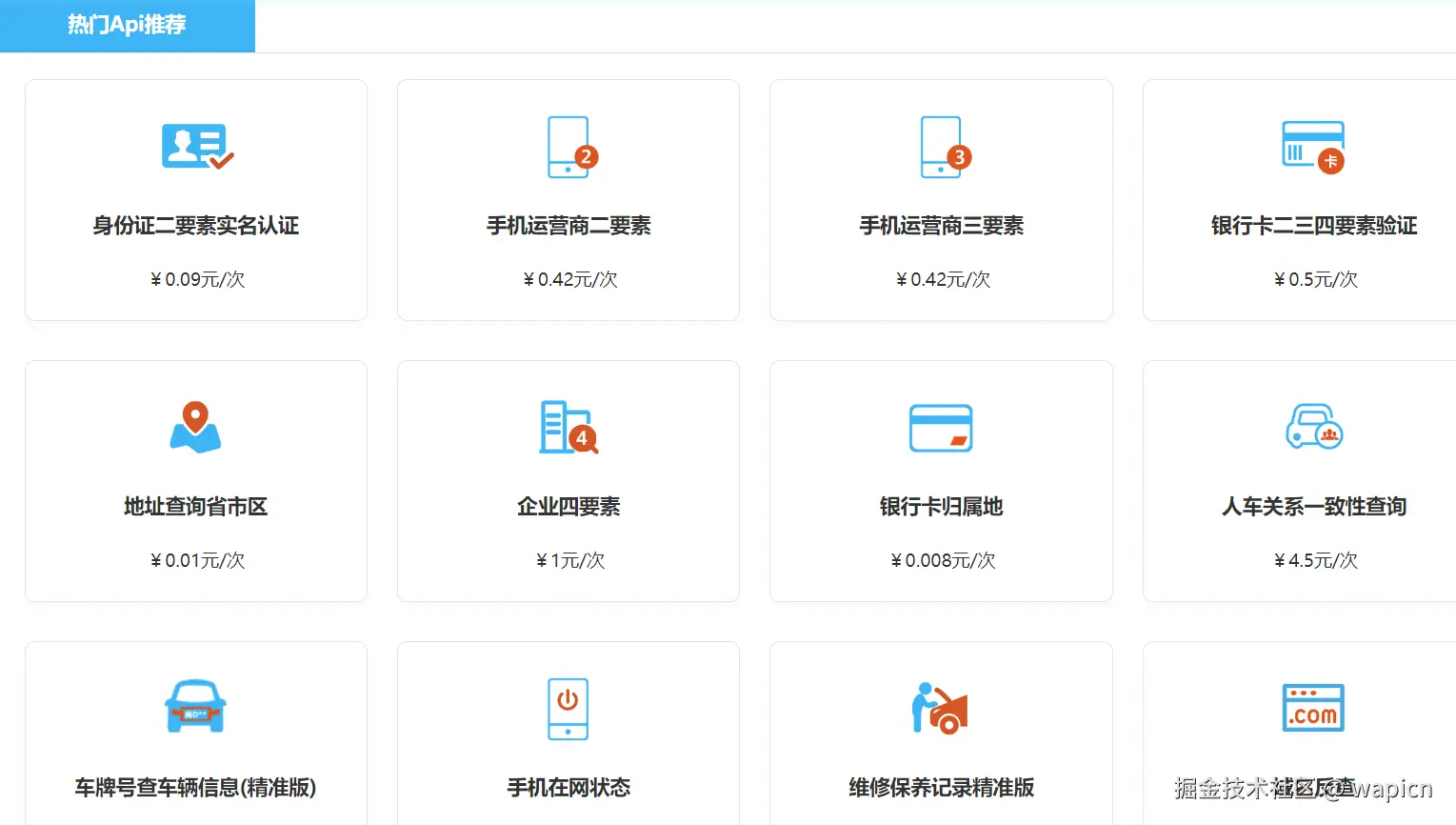Click the phone icon with badge 3 on 手机运营商三要素
Image resolution: width=1456 pixels, height=825 pixels.
tap(941, 148)
